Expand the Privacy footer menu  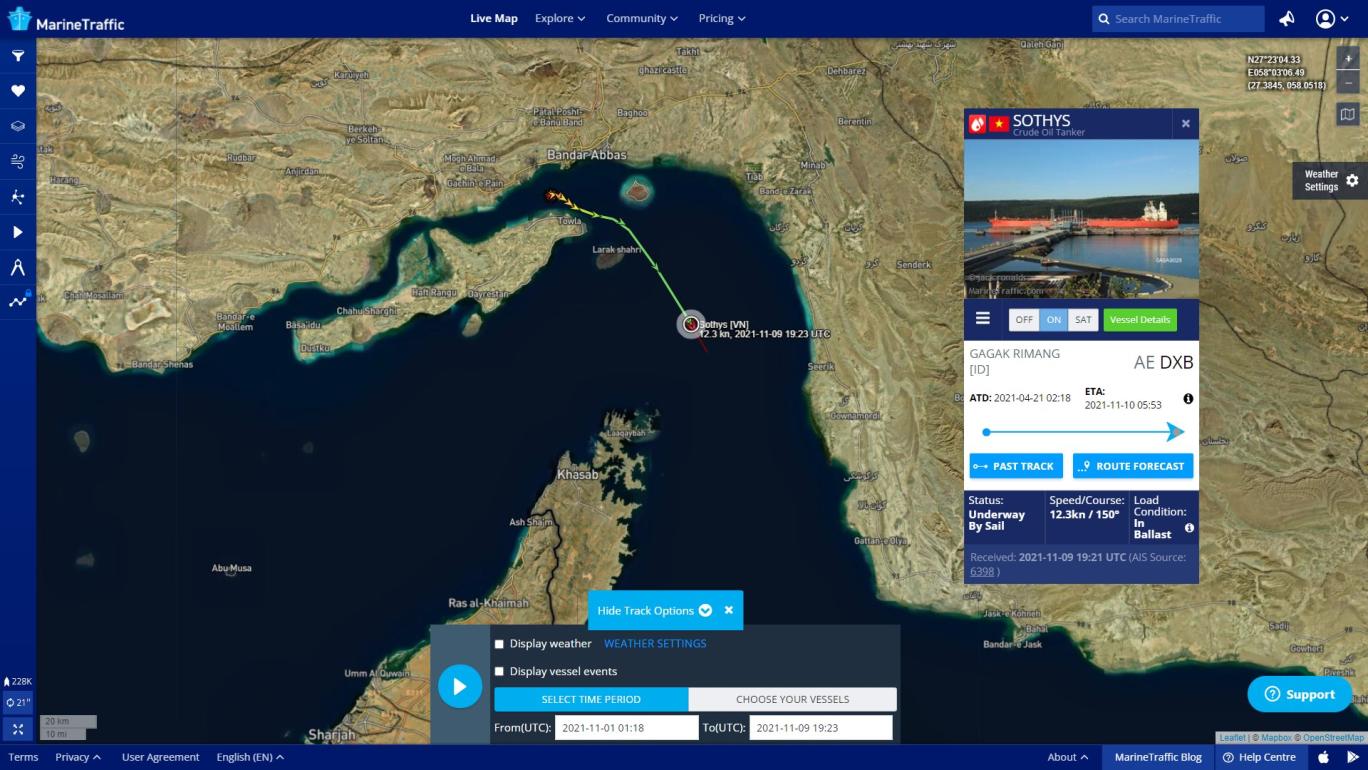[x=78, y=757]
